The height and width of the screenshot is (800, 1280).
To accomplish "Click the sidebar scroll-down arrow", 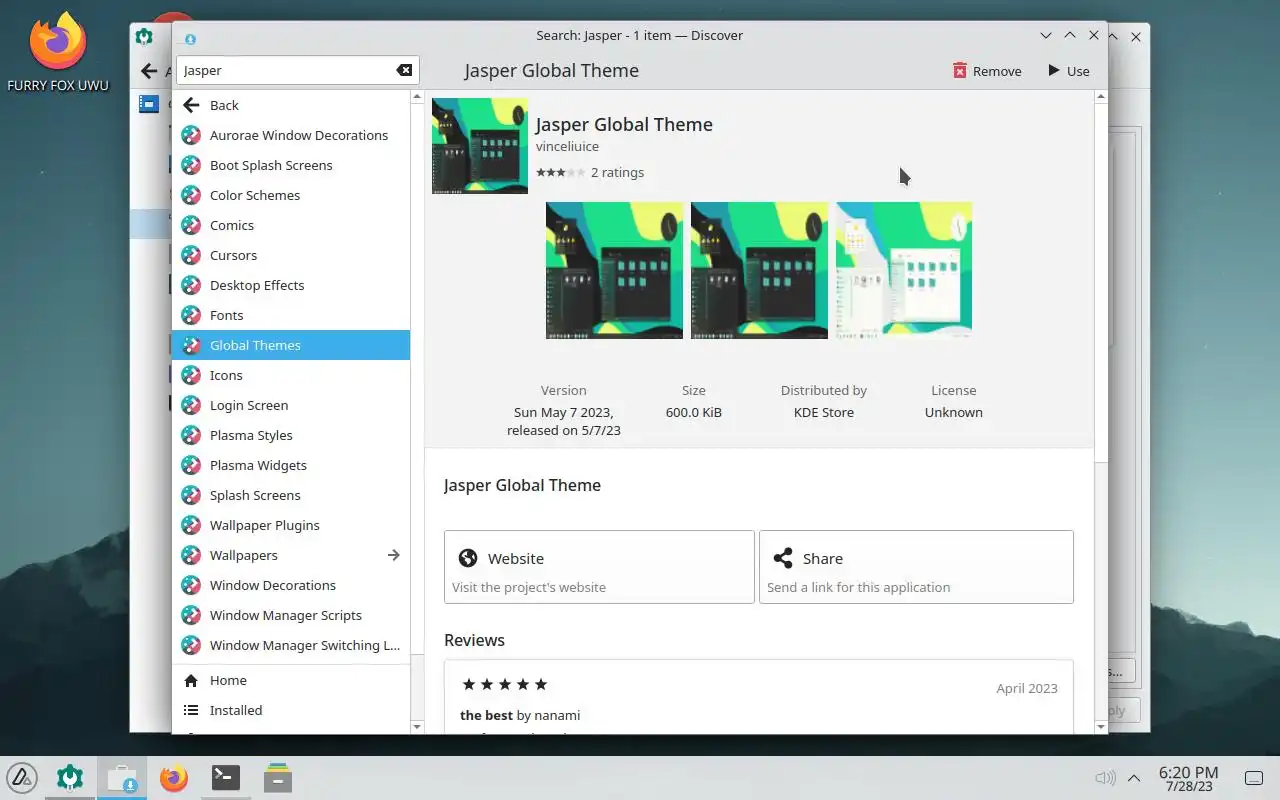I will (418, 727).
